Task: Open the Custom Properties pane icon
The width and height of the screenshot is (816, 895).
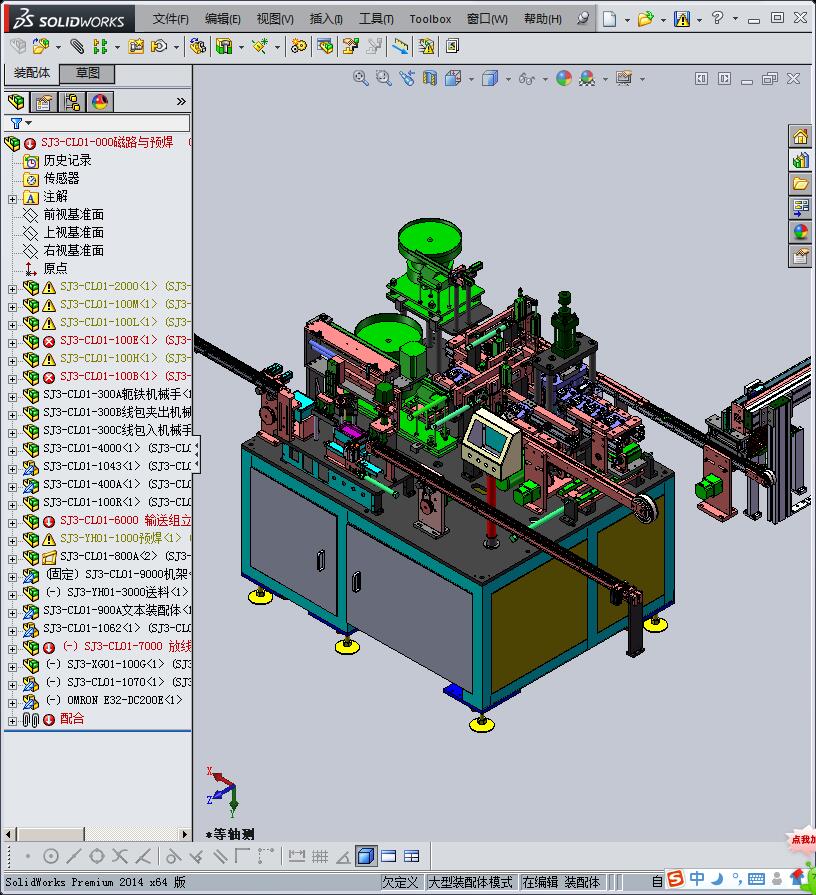Action: [x=800, y=256]
